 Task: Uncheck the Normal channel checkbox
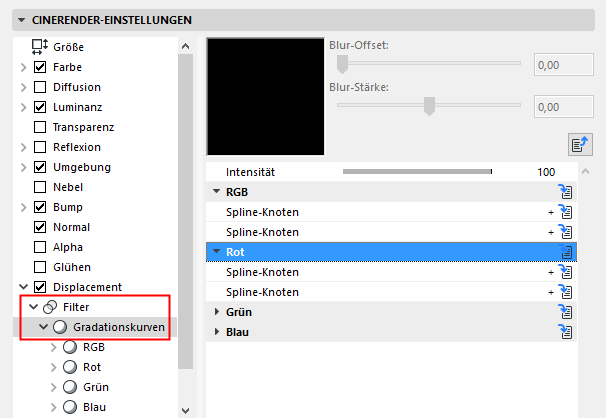point(40,227)
